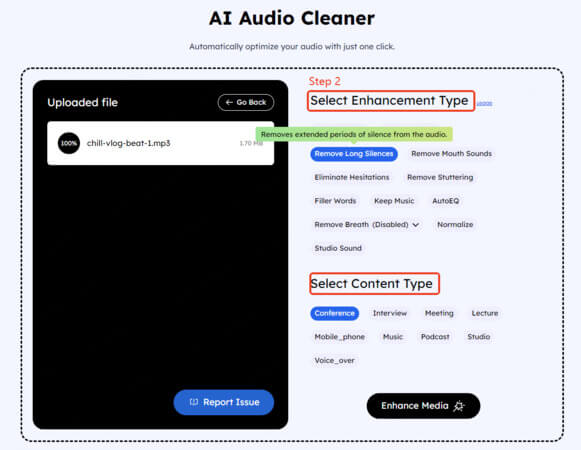
Task: Enable the Studio Sound enhancement
Action: tap(338, 248)
